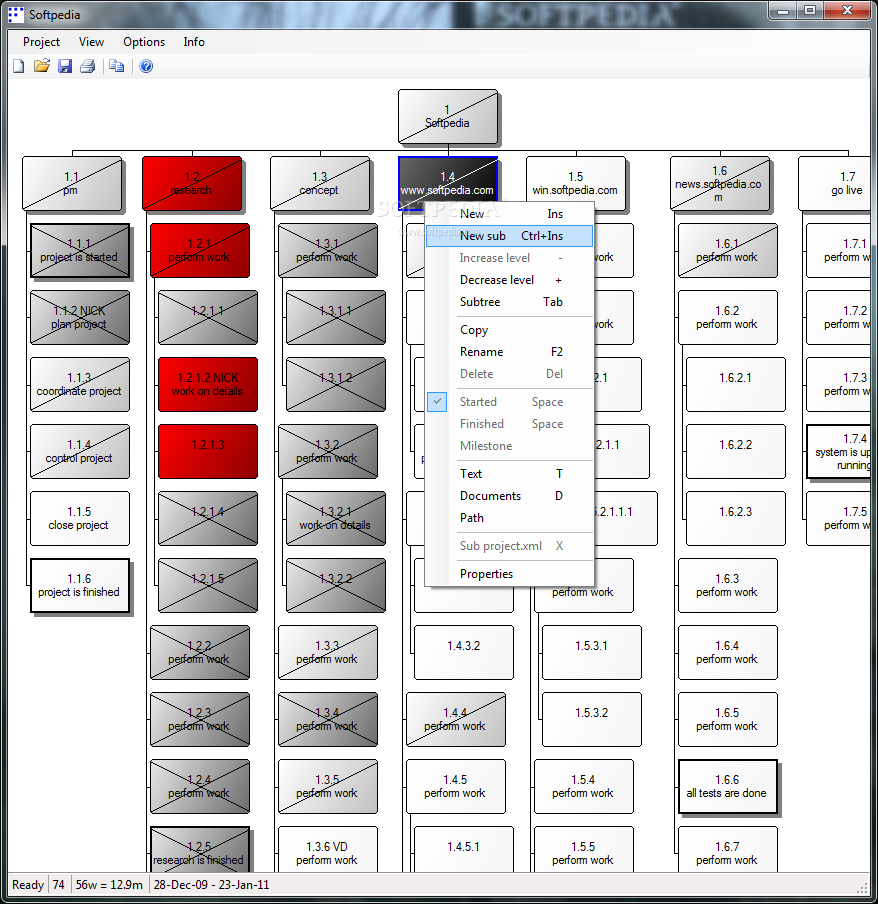Select node 1.3 concept

[x=320, y=183]
